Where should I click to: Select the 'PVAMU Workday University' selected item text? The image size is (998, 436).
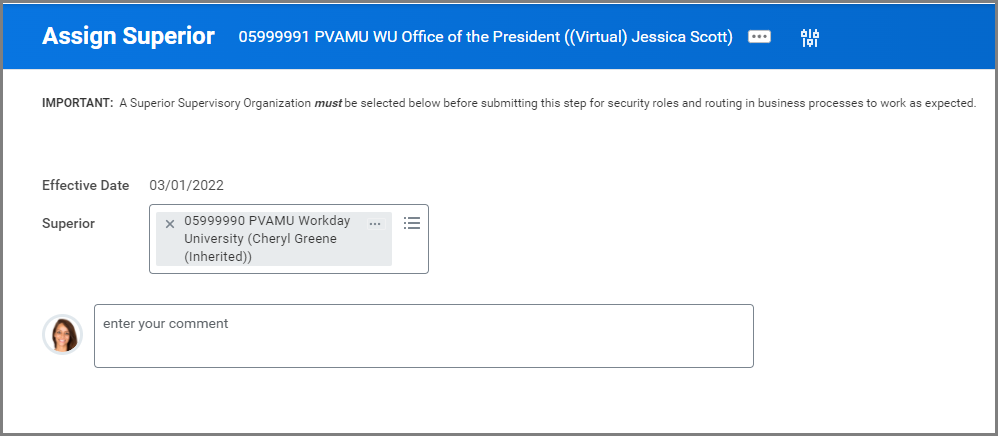click(267, 230)
